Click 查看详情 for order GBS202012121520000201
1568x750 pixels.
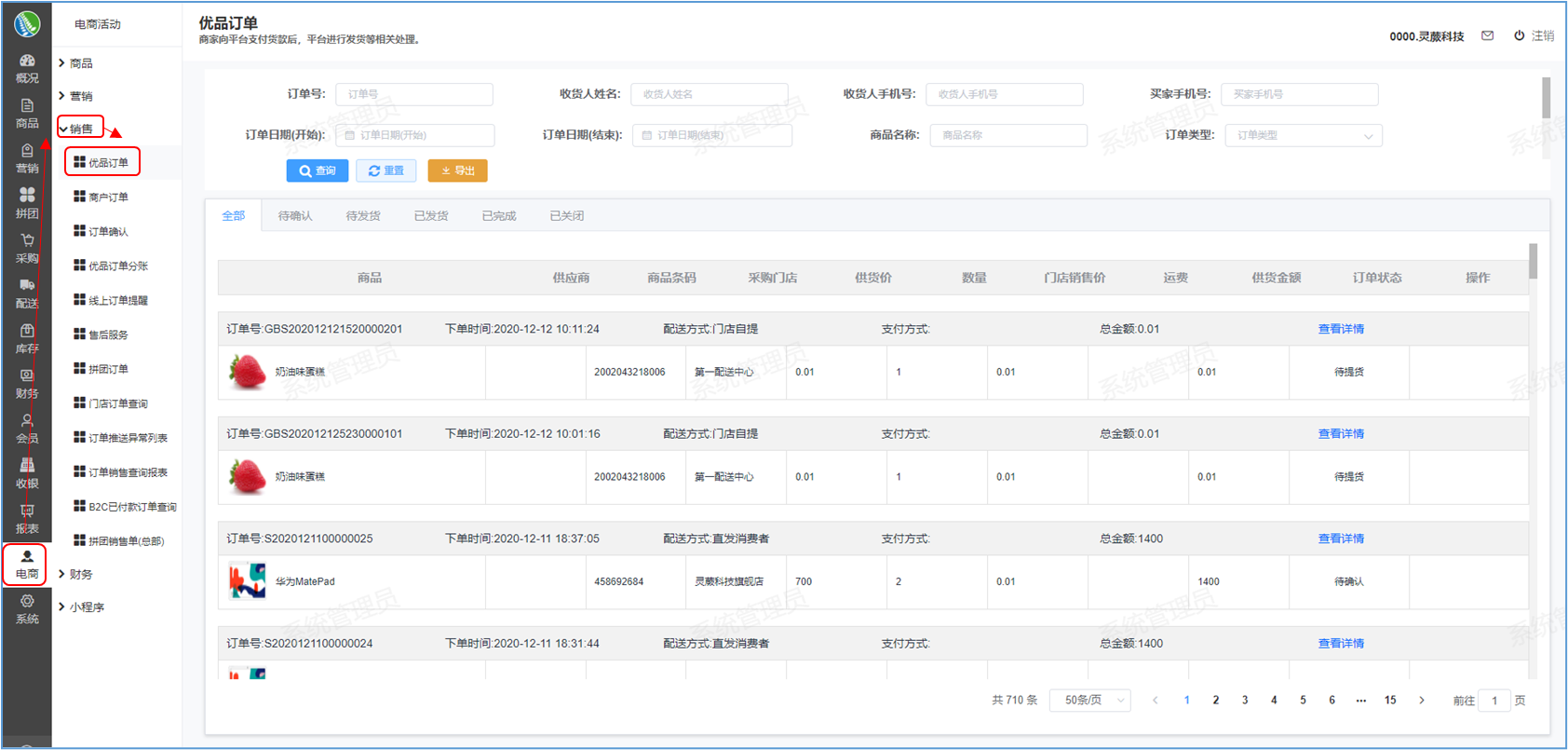[1340, 329]
